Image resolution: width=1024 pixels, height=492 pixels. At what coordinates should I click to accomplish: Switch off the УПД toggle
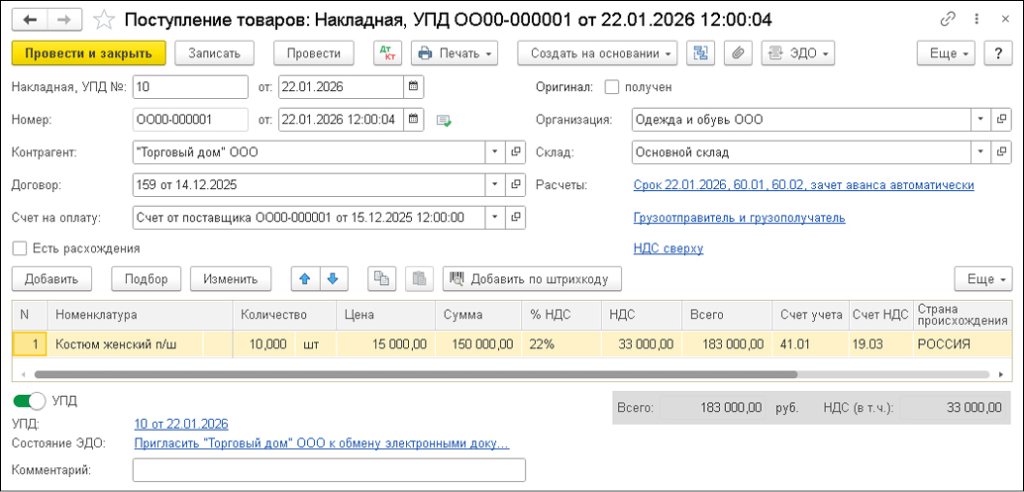coord(30,400)
